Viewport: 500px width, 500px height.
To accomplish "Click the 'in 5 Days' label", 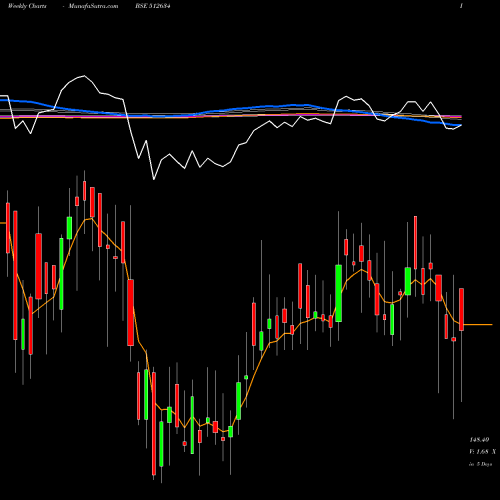I will tap(480, 464).
